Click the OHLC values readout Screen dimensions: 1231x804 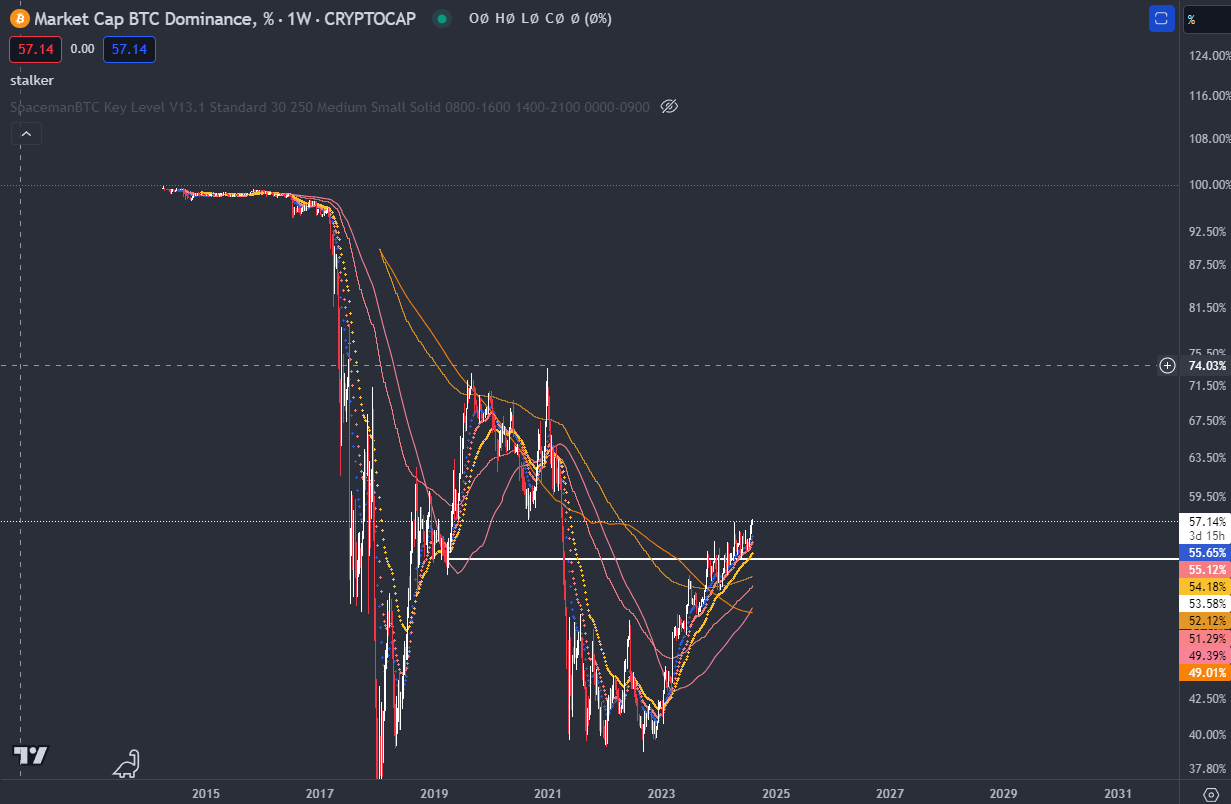(x=540, y=18)
